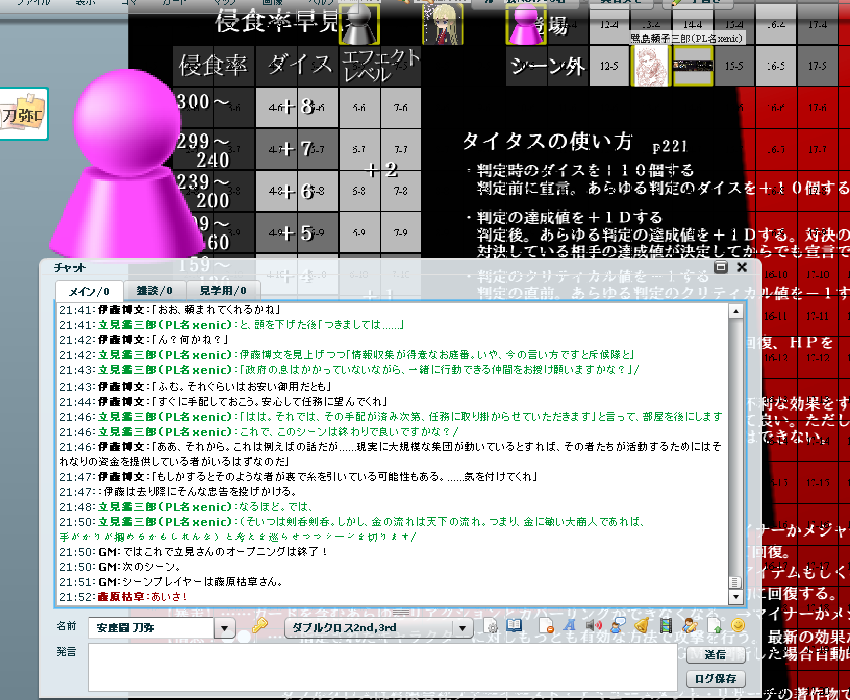The image size is (850, 700).
Task: Click the bell alarm icon
Action: coord(641,626)
